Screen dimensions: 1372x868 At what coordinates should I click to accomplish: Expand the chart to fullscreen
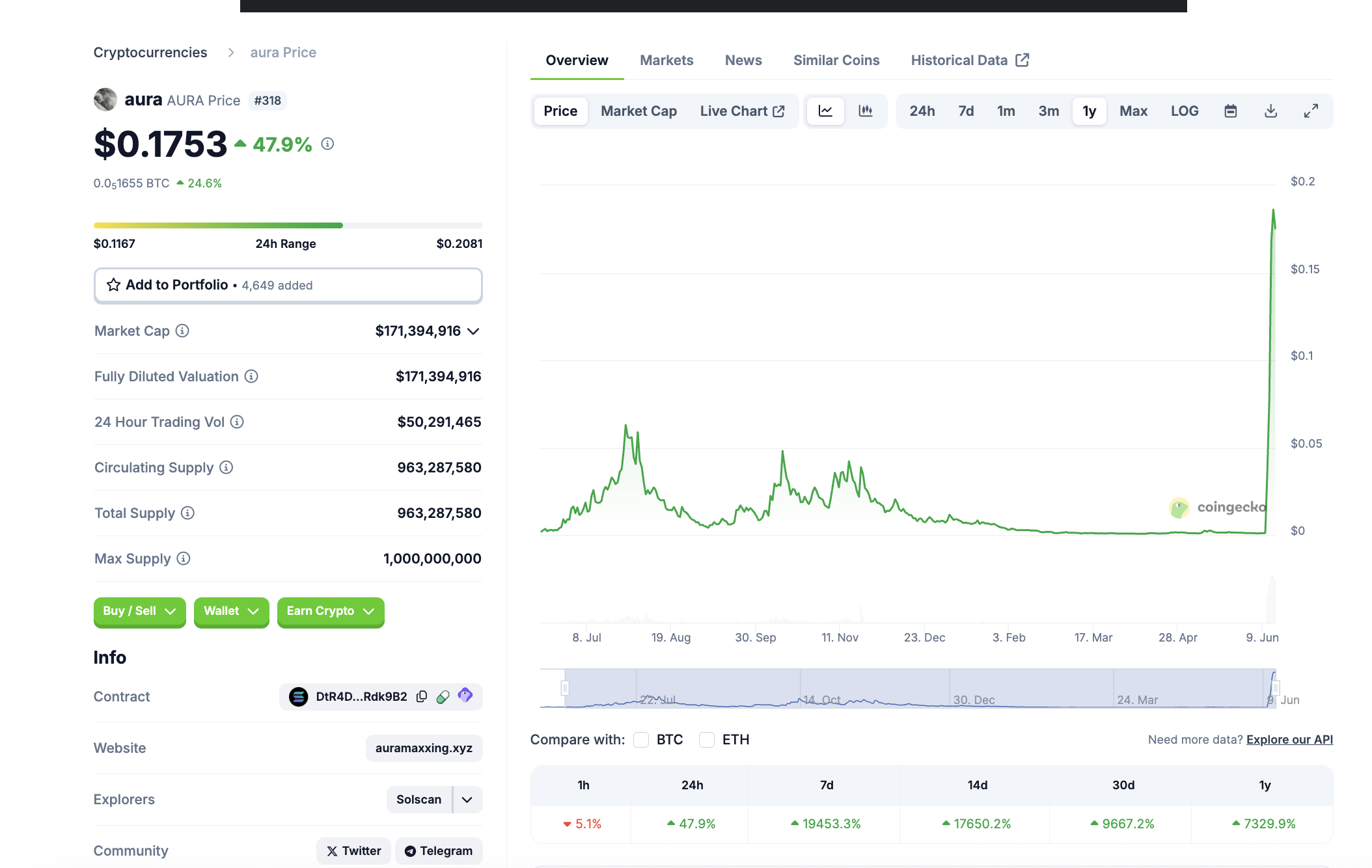pos(1311,111)
